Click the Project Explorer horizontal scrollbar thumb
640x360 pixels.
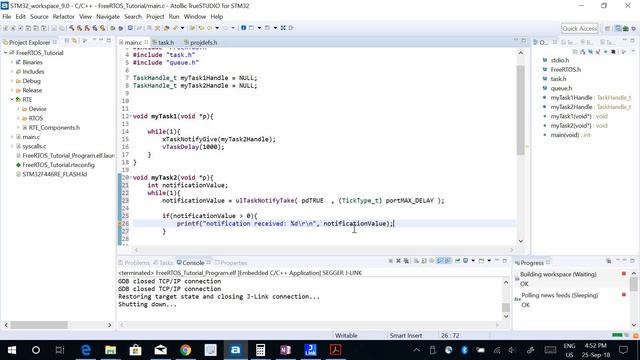pyautogui.click(x=39, y=325)
